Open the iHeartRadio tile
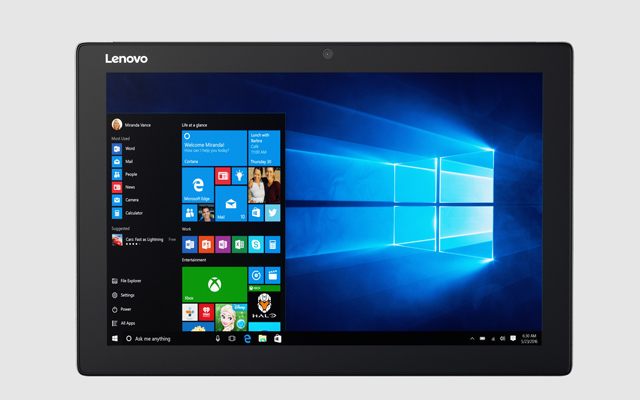 pos(206,312)
